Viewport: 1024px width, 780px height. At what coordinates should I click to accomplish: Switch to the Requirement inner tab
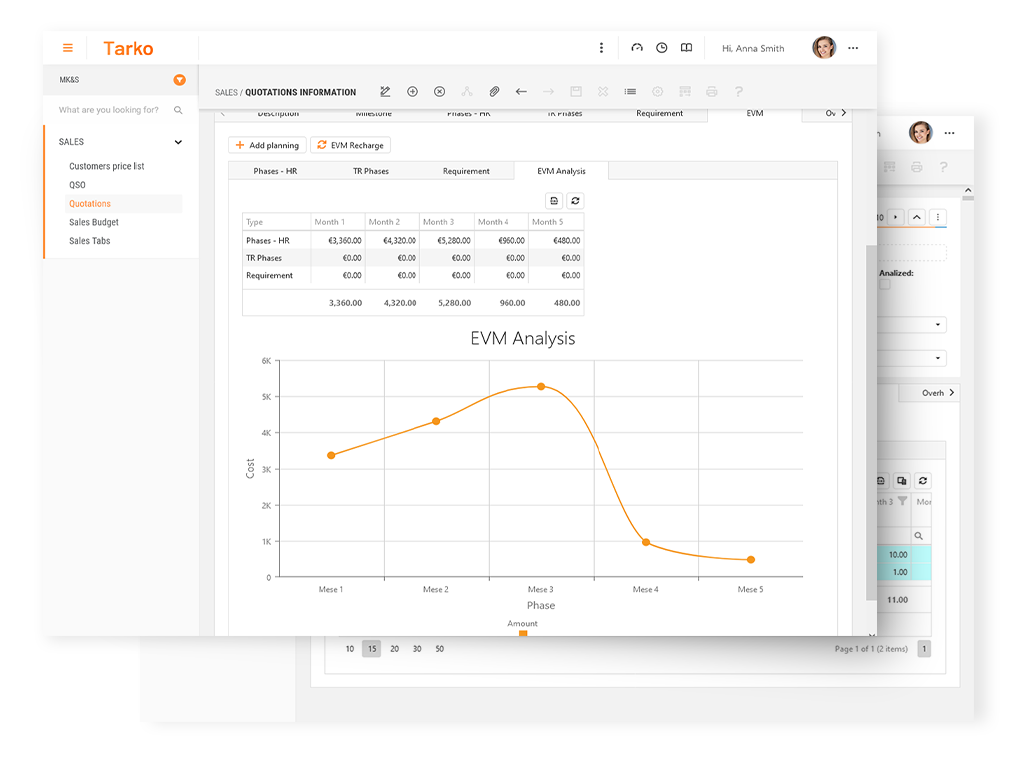click(466, 171)
